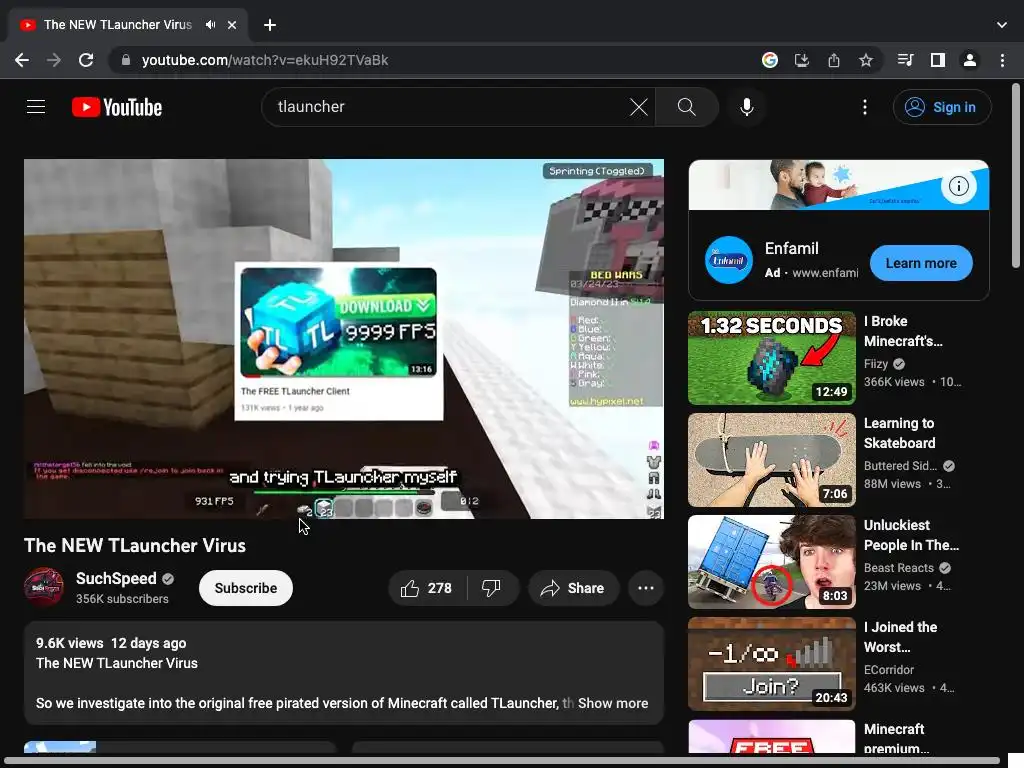This screenshot has width=1024, height=768.
Task: Click the vertical page scrollbar
Action: [x=1016, y=175]
